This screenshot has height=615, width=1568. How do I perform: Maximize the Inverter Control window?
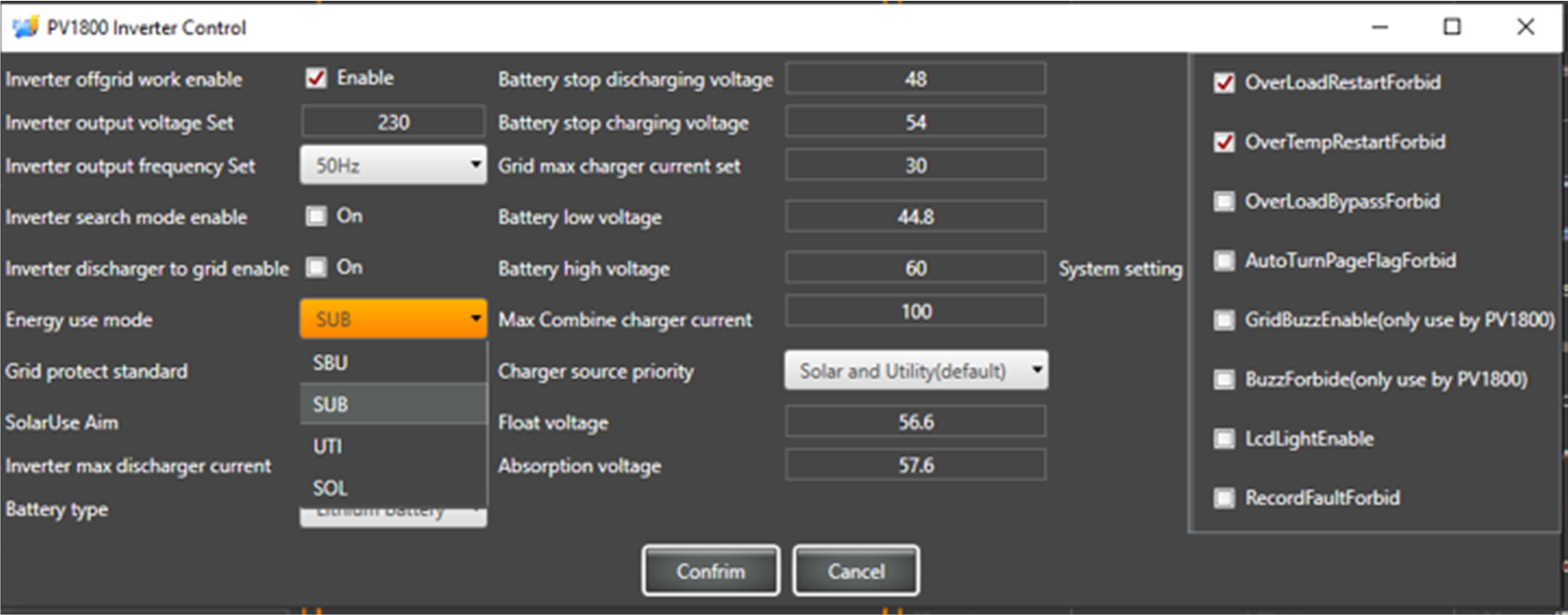[x=1452, y=27]
